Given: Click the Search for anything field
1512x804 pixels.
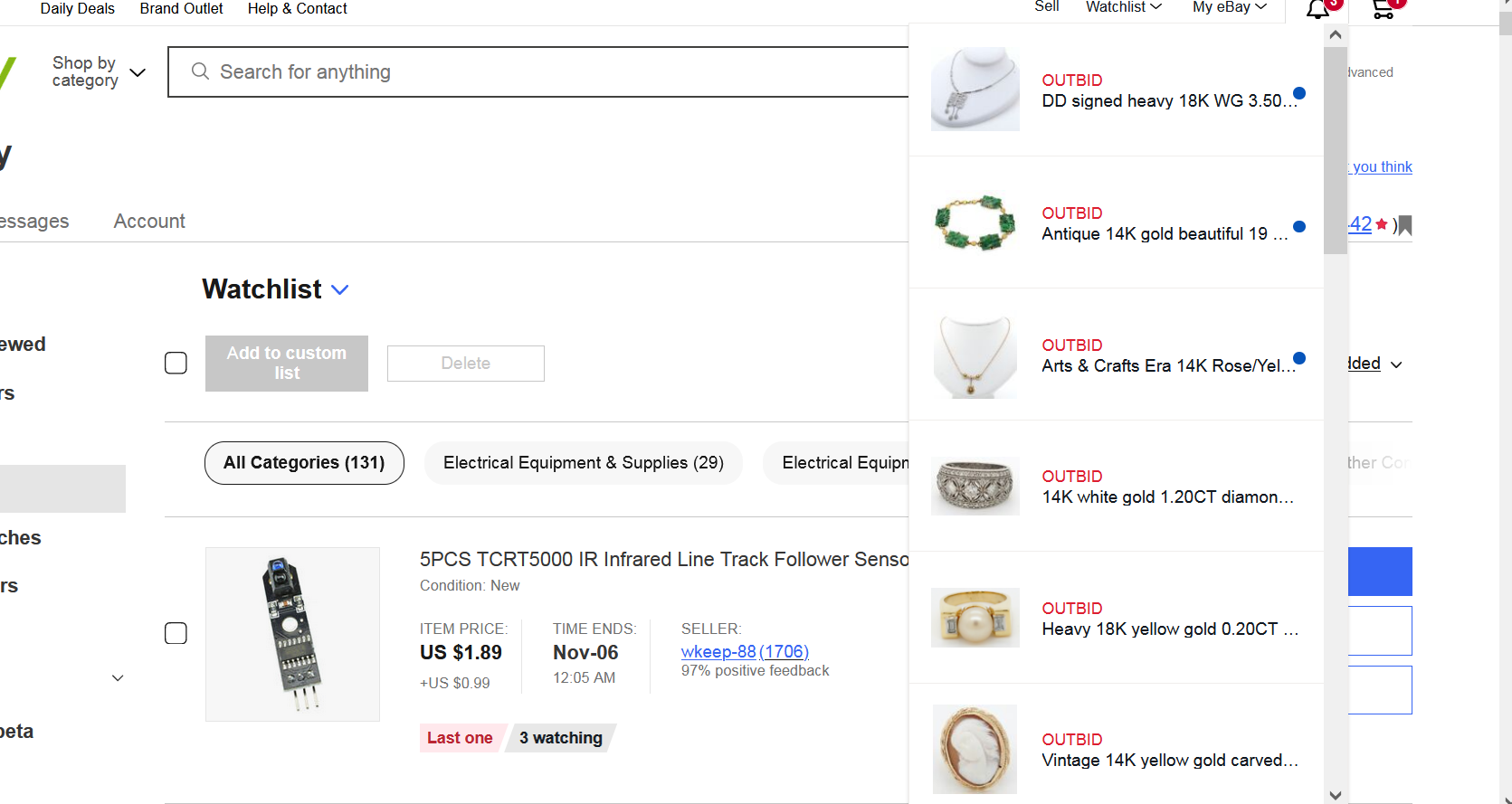Looking at the screenshot, I should tap(543, 71).
